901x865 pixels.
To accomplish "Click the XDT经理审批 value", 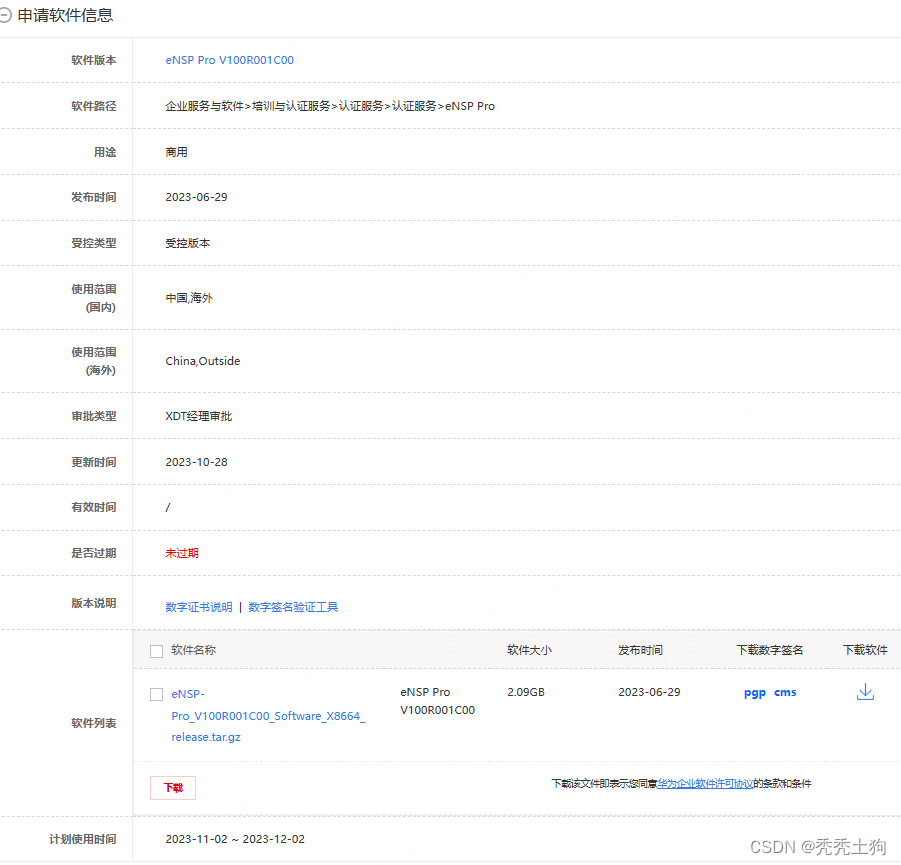I will tap(199, 417).
